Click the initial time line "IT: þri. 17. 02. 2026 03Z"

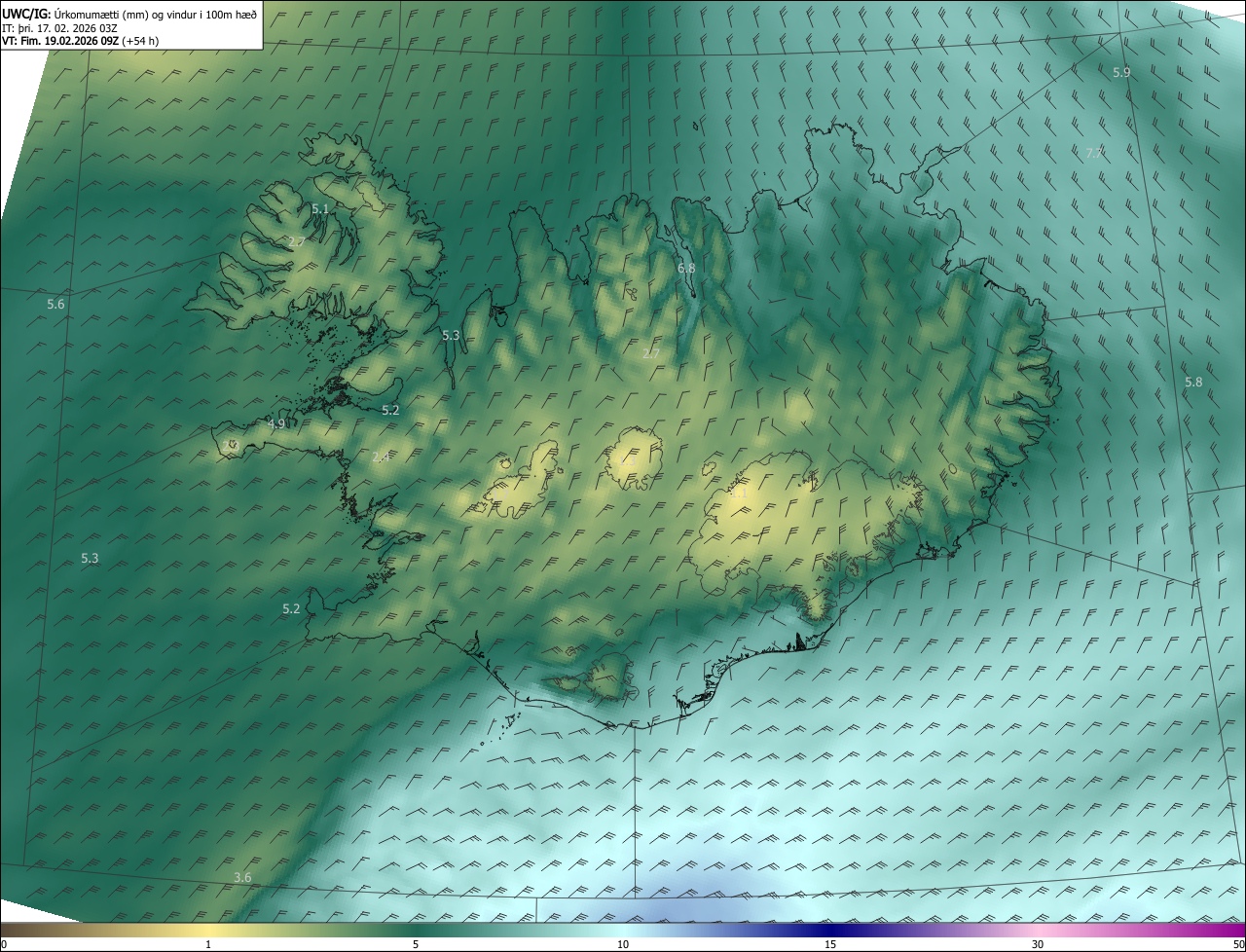pyautogui.click(x=59, y=28)
